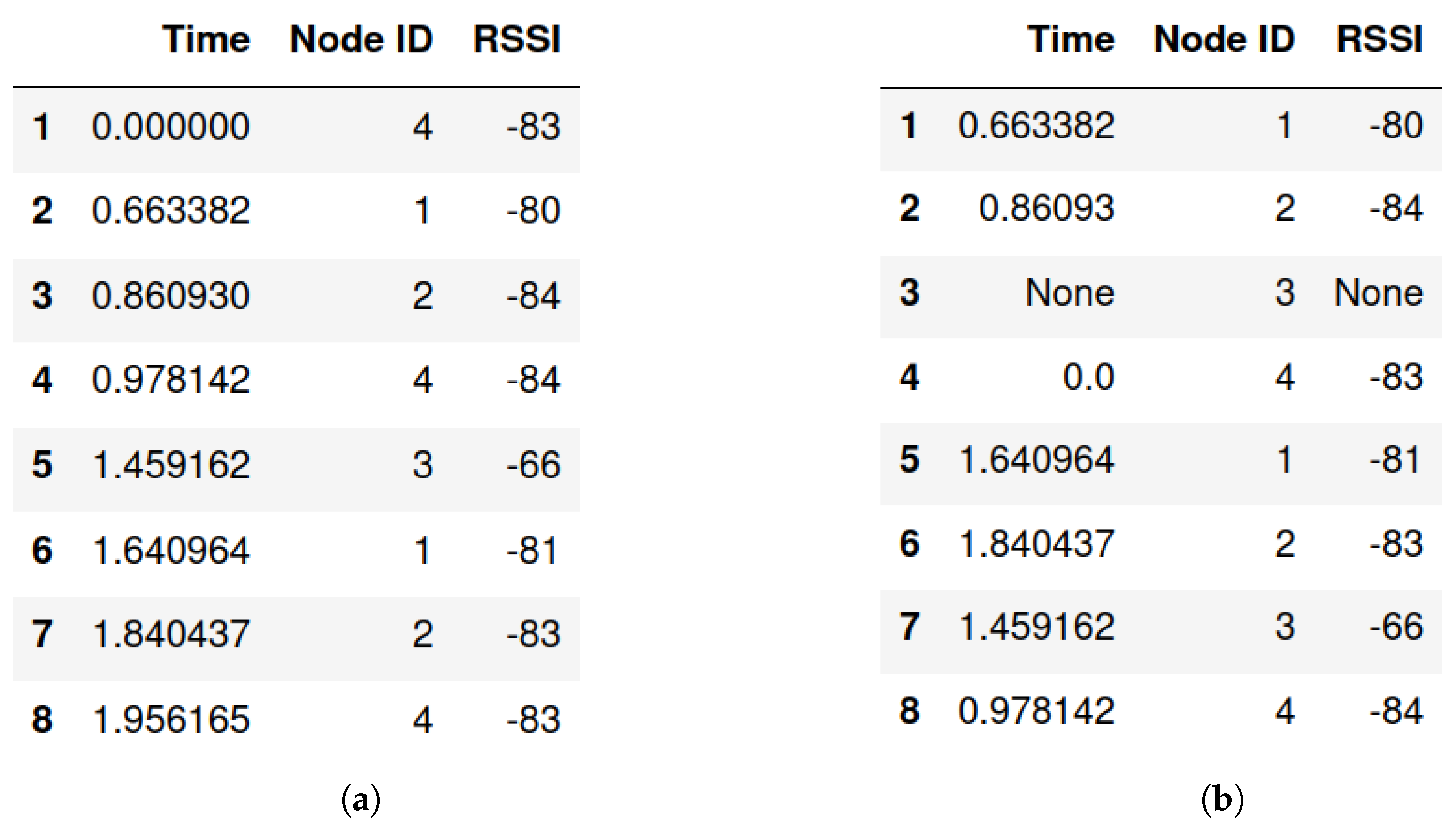Image resolution: width=1456 pixels, height=827 pixels.
Task: Click the Time column header in table (a)
Action: click(x=206, y=40)
